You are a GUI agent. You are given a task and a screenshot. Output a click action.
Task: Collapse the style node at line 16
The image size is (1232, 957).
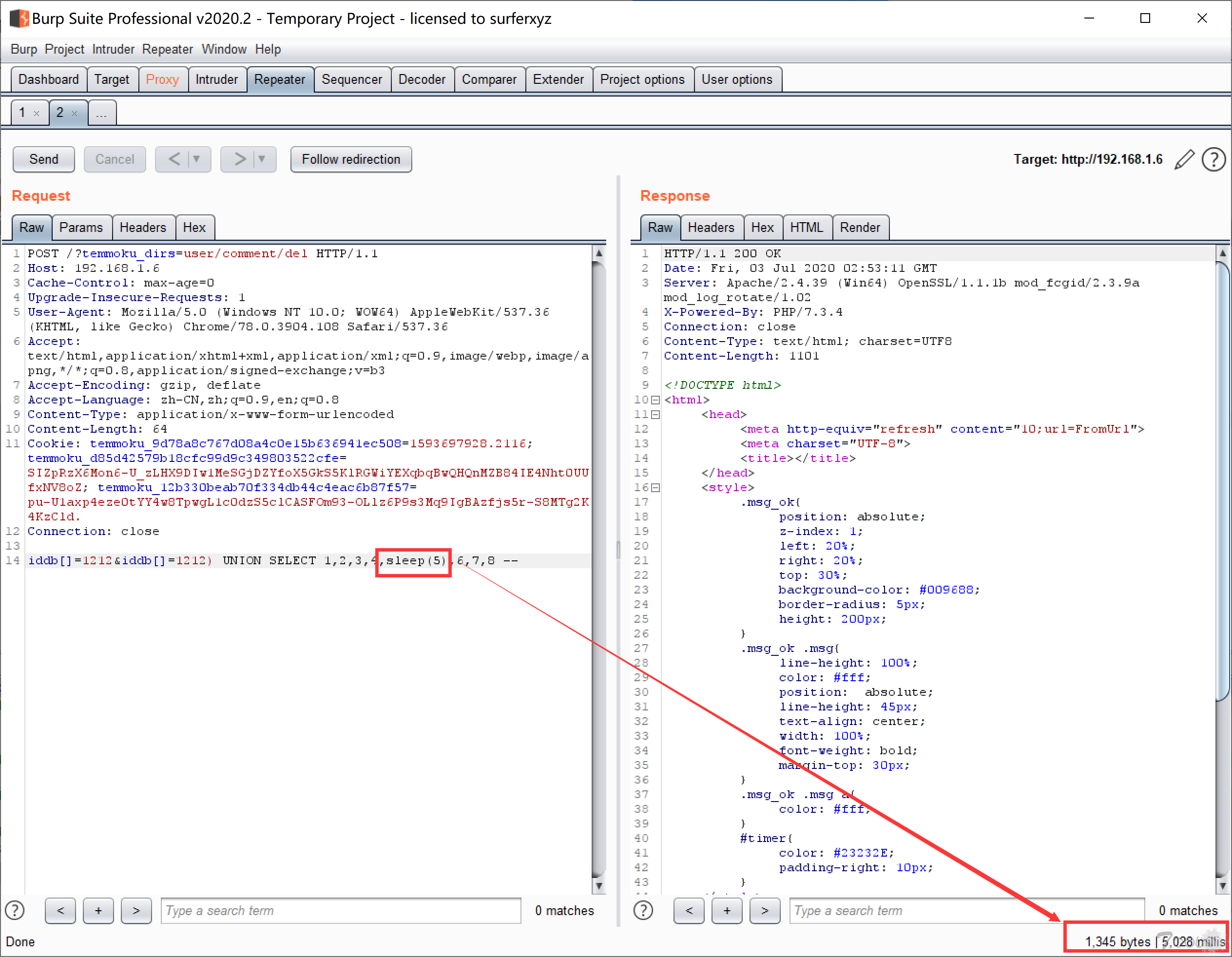pos(655,488)
